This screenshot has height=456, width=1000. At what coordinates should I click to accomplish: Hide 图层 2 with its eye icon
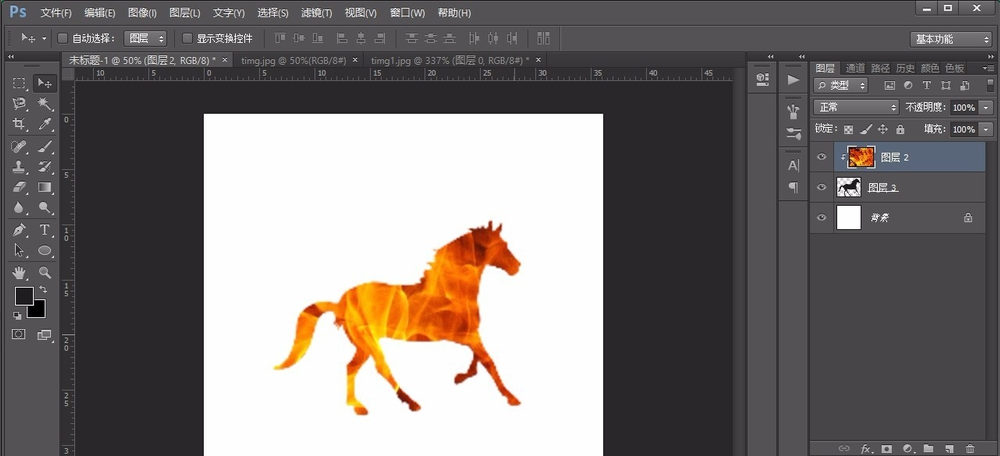pos(822,158)
